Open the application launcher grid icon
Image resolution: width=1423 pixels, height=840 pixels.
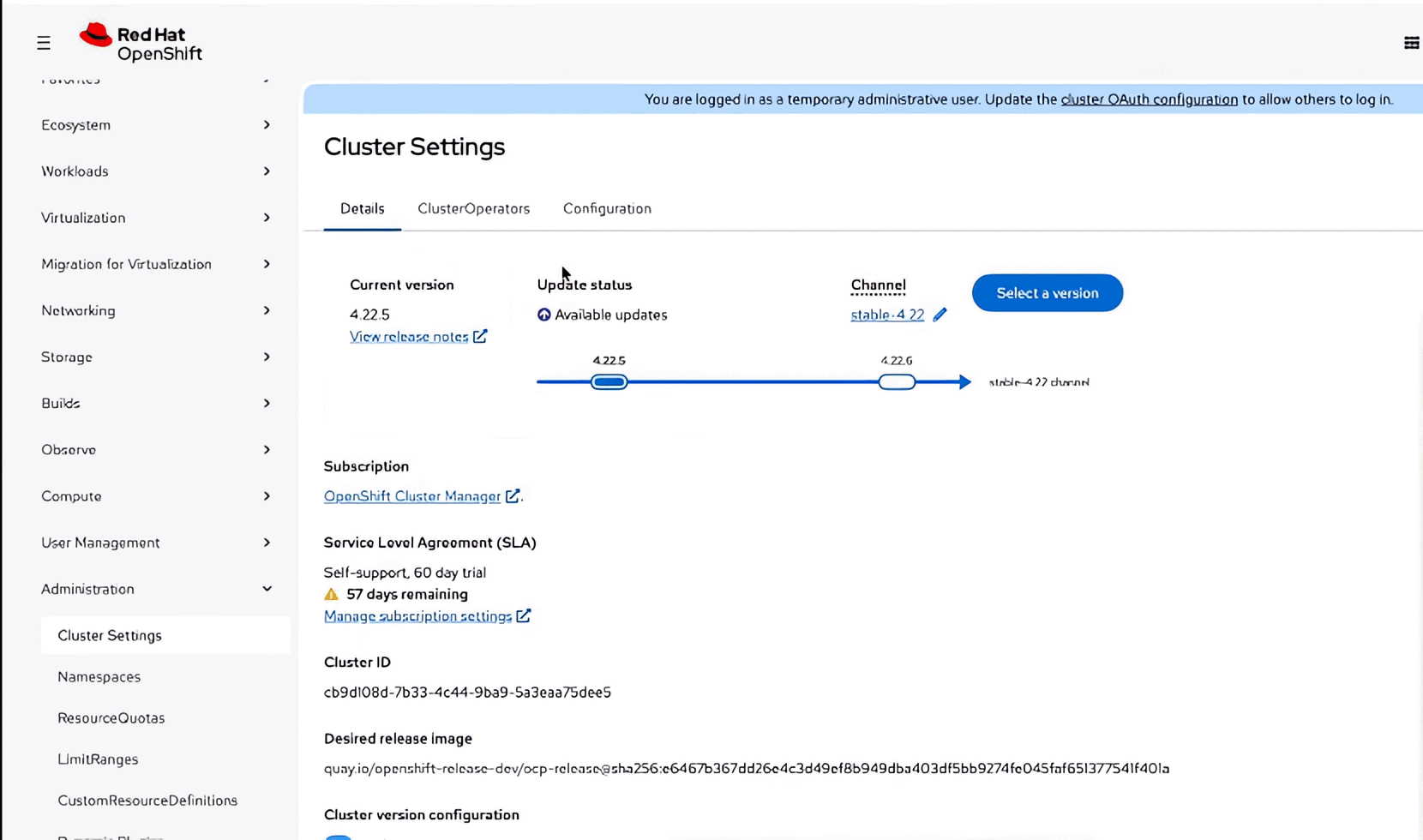(x=1411, y=43)
